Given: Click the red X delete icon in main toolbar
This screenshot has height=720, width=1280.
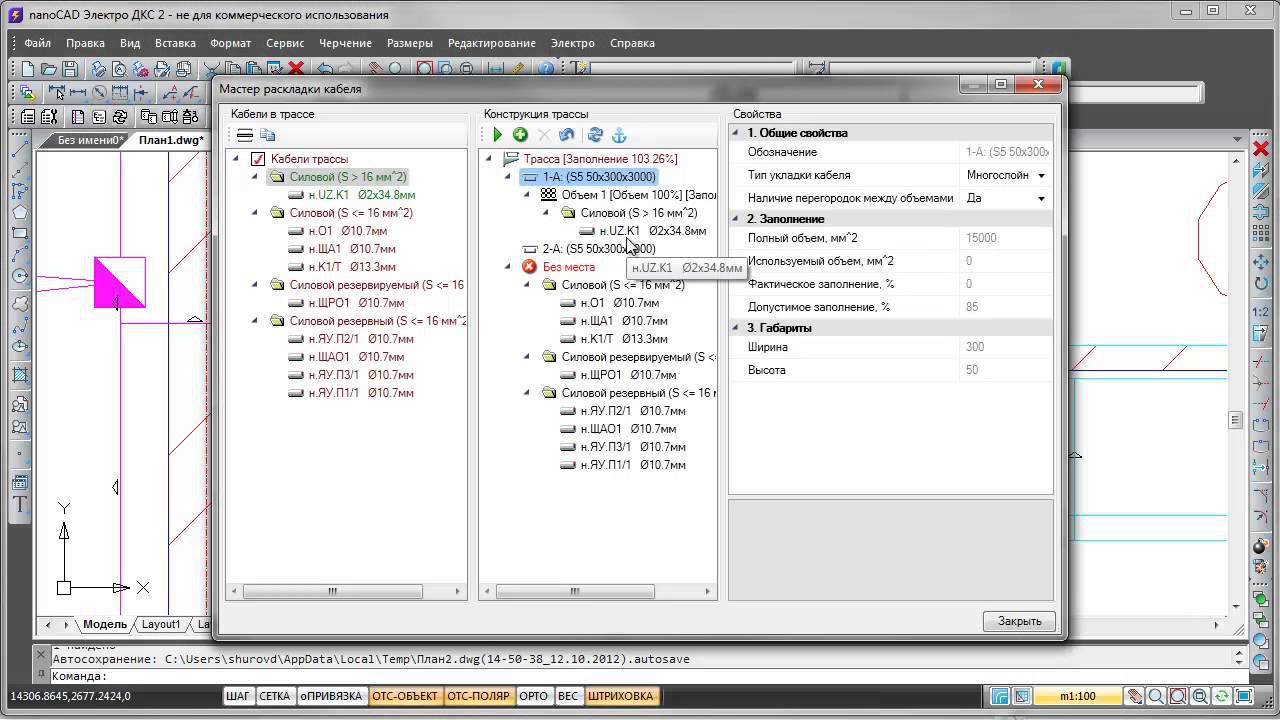Looking at the screenshot, I should (x=296, y=69).
